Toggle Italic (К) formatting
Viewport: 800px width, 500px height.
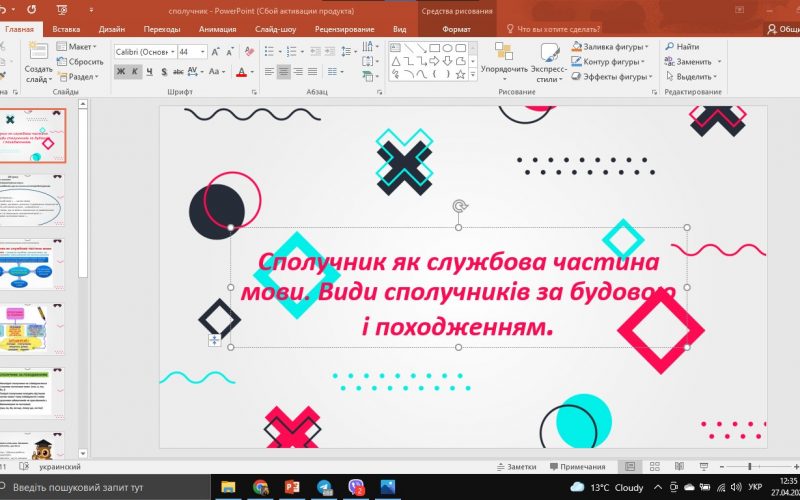pyautogui.click(x=135, y=72)
